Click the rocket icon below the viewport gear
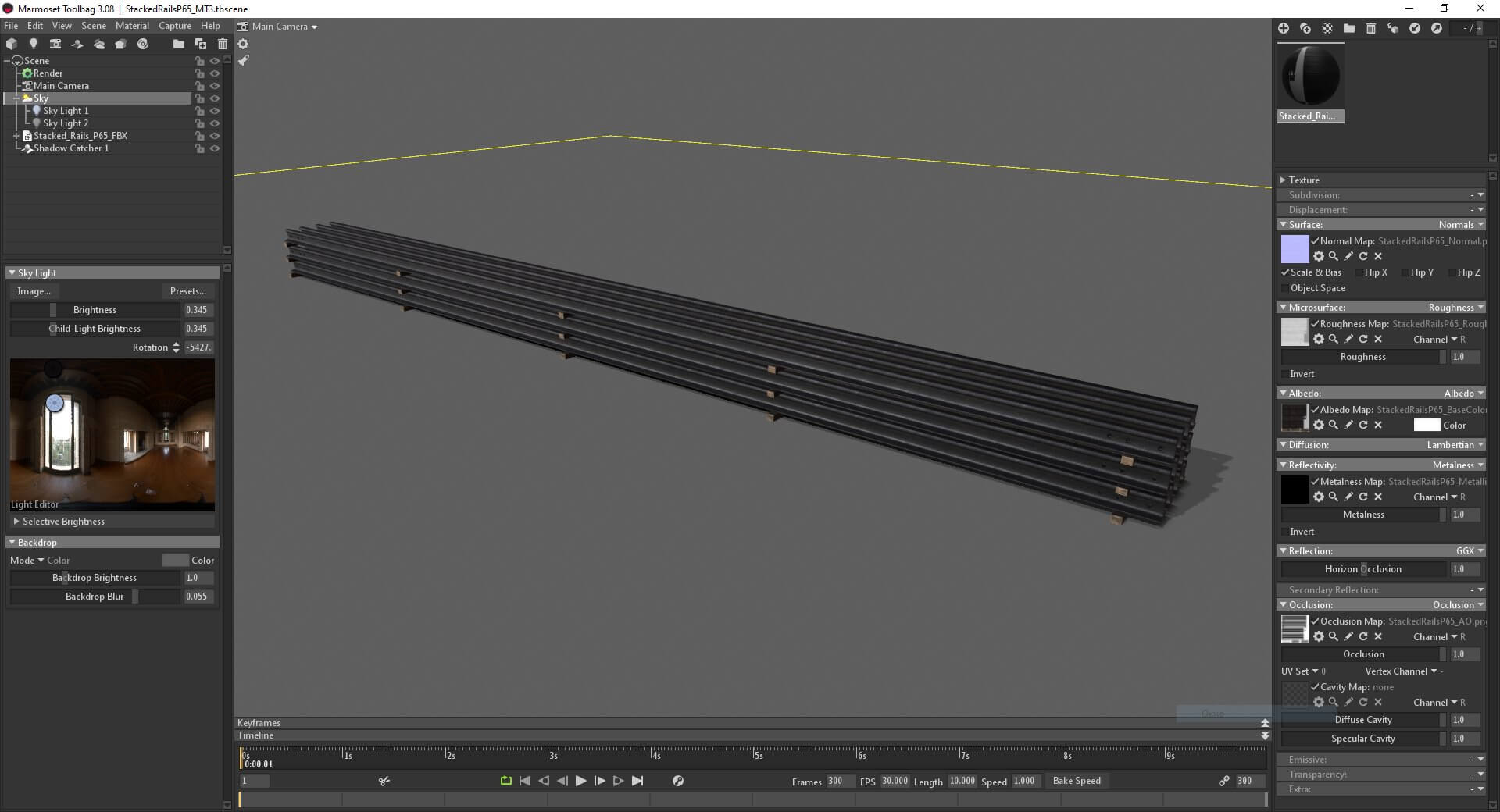 coord(243,60)
